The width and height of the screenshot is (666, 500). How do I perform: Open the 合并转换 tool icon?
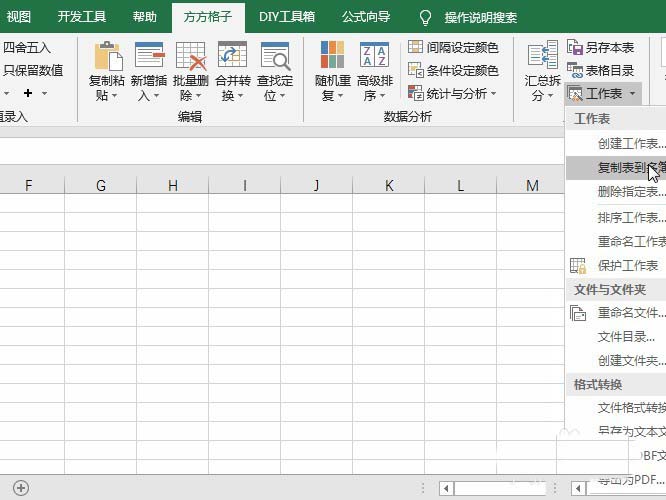(232, 55)
